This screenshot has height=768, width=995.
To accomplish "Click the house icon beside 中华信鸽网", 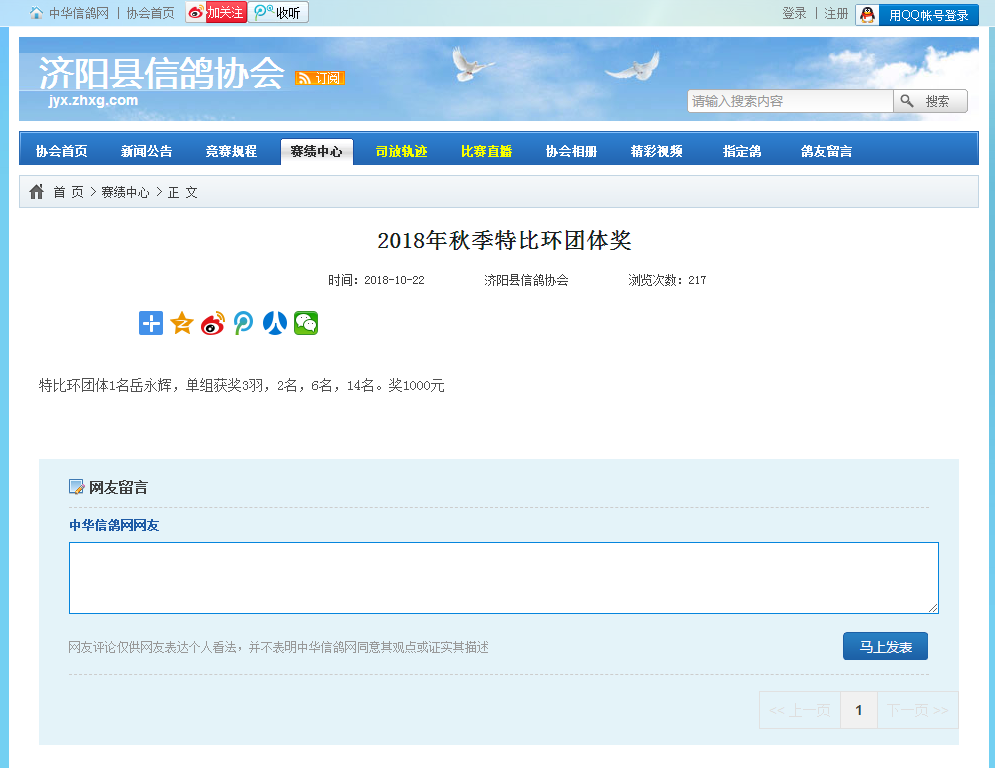I will pos(37,13).
